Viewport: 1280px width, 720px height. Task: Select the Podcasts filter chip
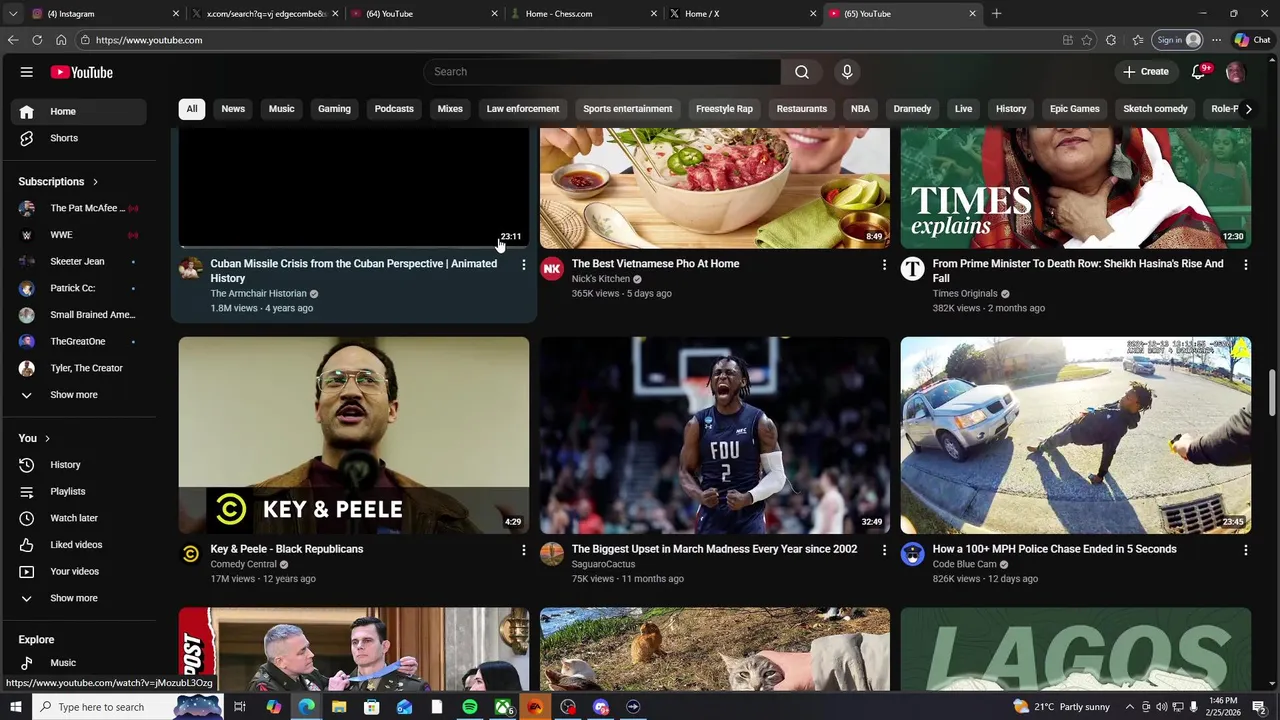394,109
